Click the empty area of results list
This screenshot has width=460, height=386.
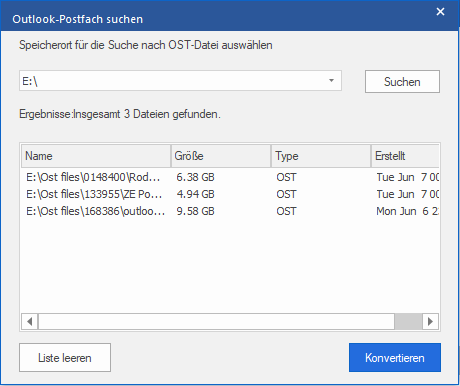coord(230,267)
